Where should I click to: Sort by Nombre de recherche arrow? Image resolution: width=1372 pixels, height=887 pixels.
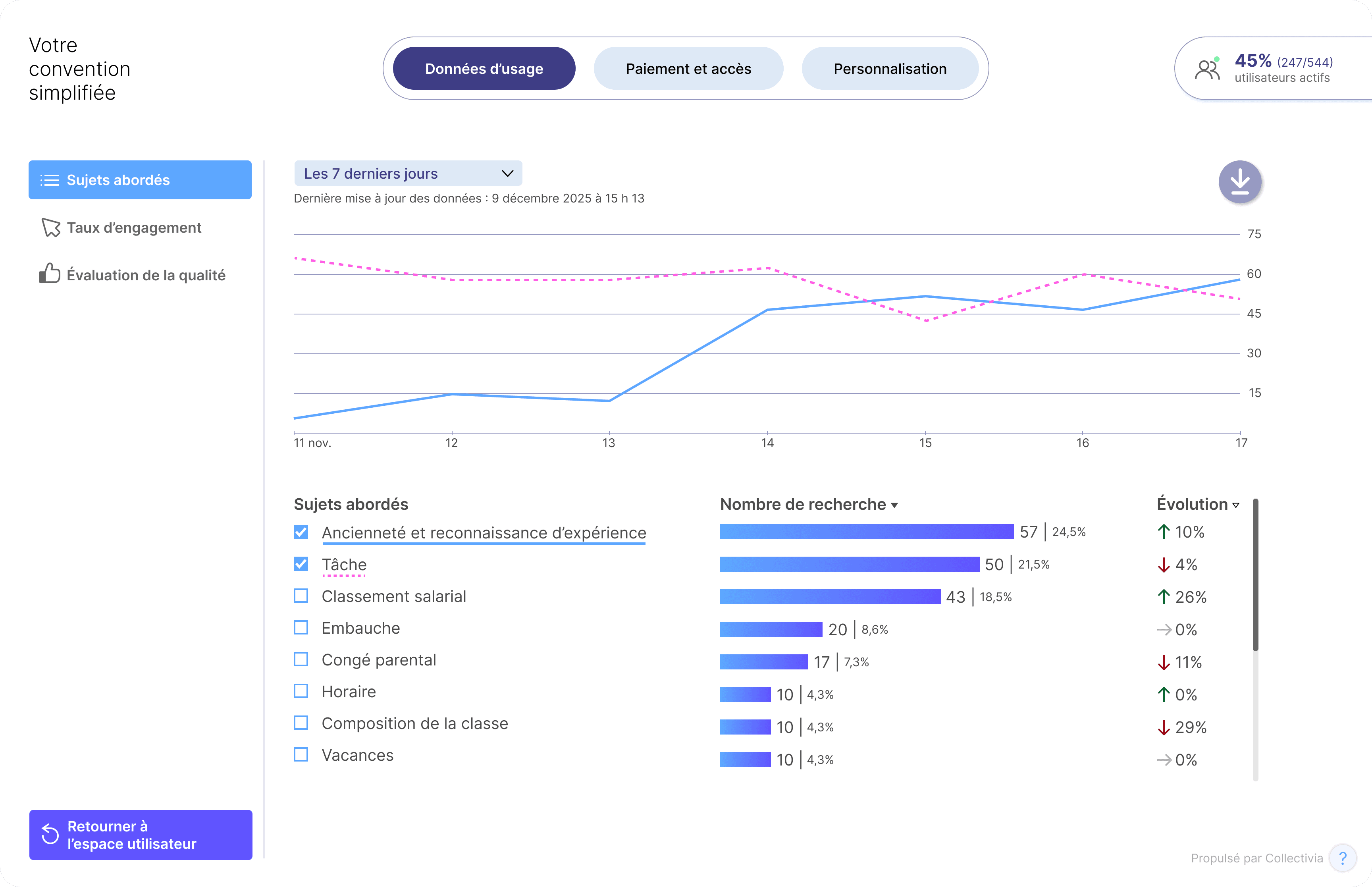click(x=894, y=505)
